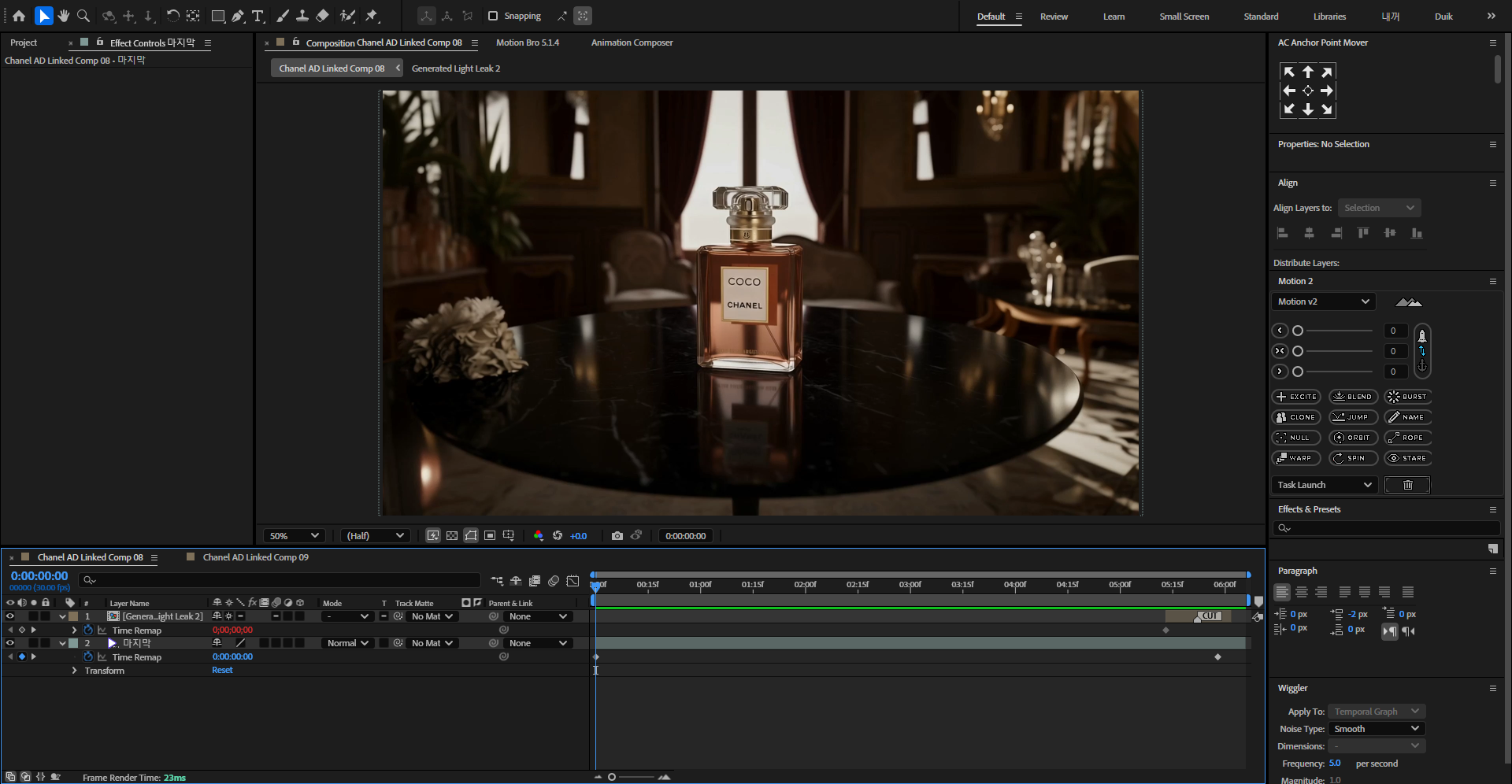1512x784 pixels.
Task: Switch to the Small Screen workspace
Action: coord(1184,17)
